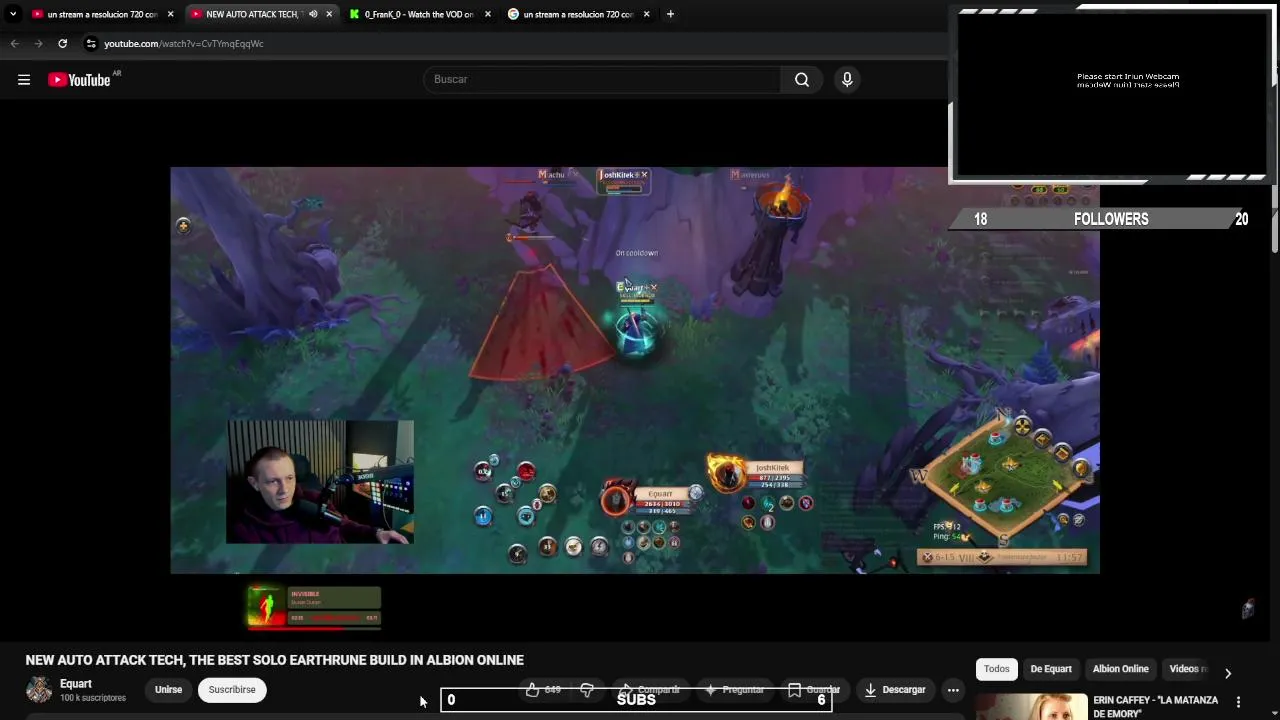The width and height of the screenshot is (1280, 720).
Task: Click the search magnifier button
Action: (802, 79)
